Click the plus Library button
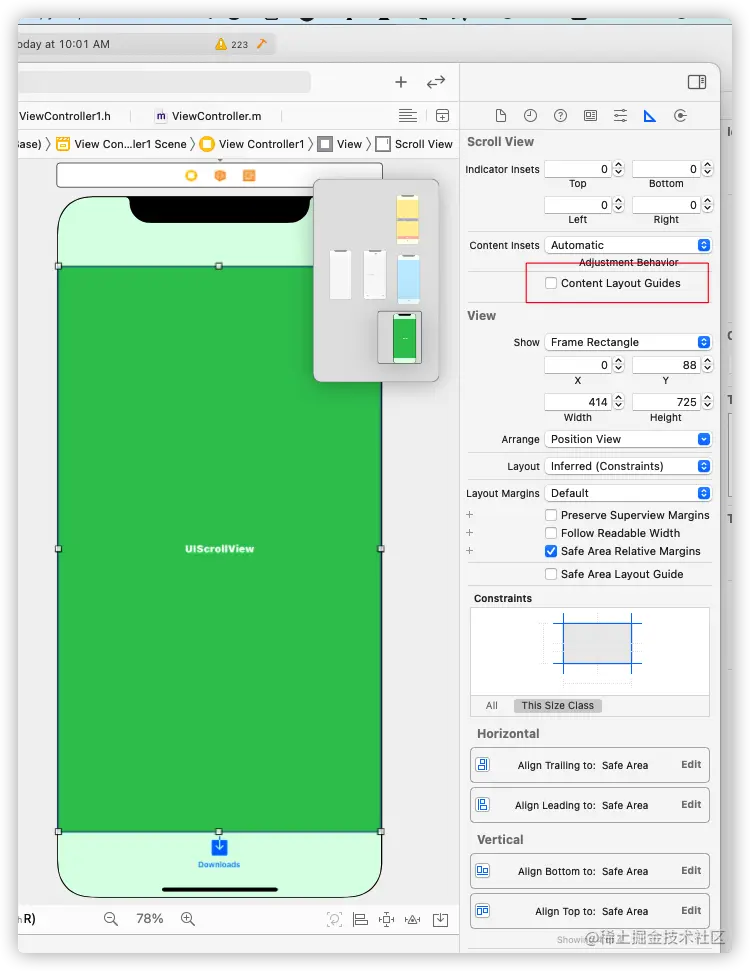This screenshot has width=750, height=971. coord(401,82)
